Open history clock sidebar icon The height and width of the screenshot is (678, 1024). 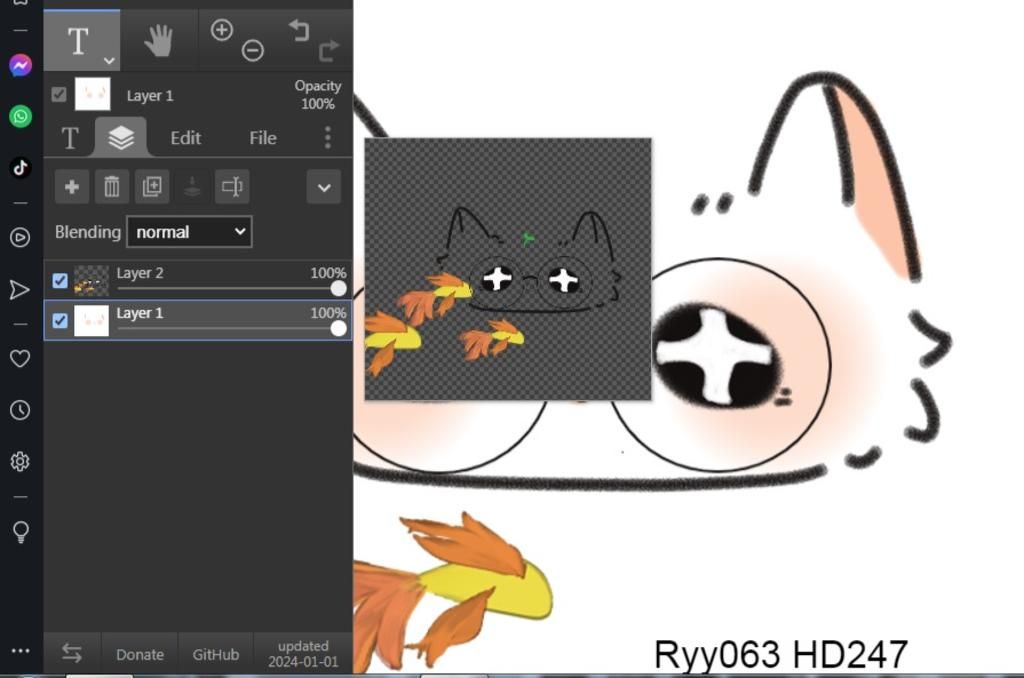pyautogui.click(x=20, y=410)
